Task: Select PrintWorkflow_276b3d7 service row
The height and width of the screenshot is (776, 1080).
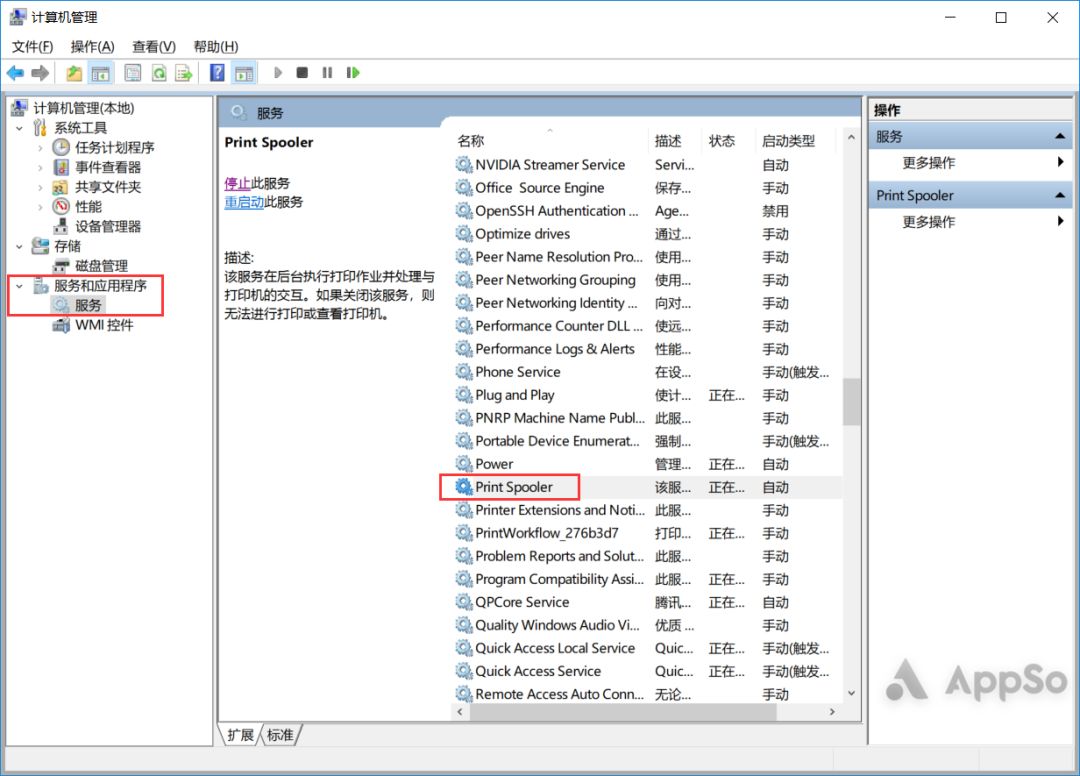Action: (x=647, y=534)
